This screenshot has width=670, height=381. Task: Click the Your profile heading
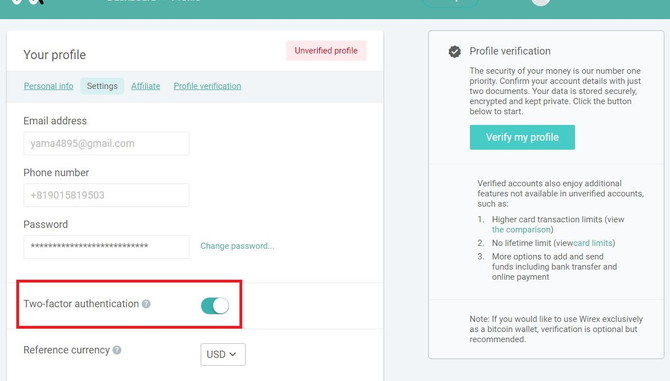(55, 55)
